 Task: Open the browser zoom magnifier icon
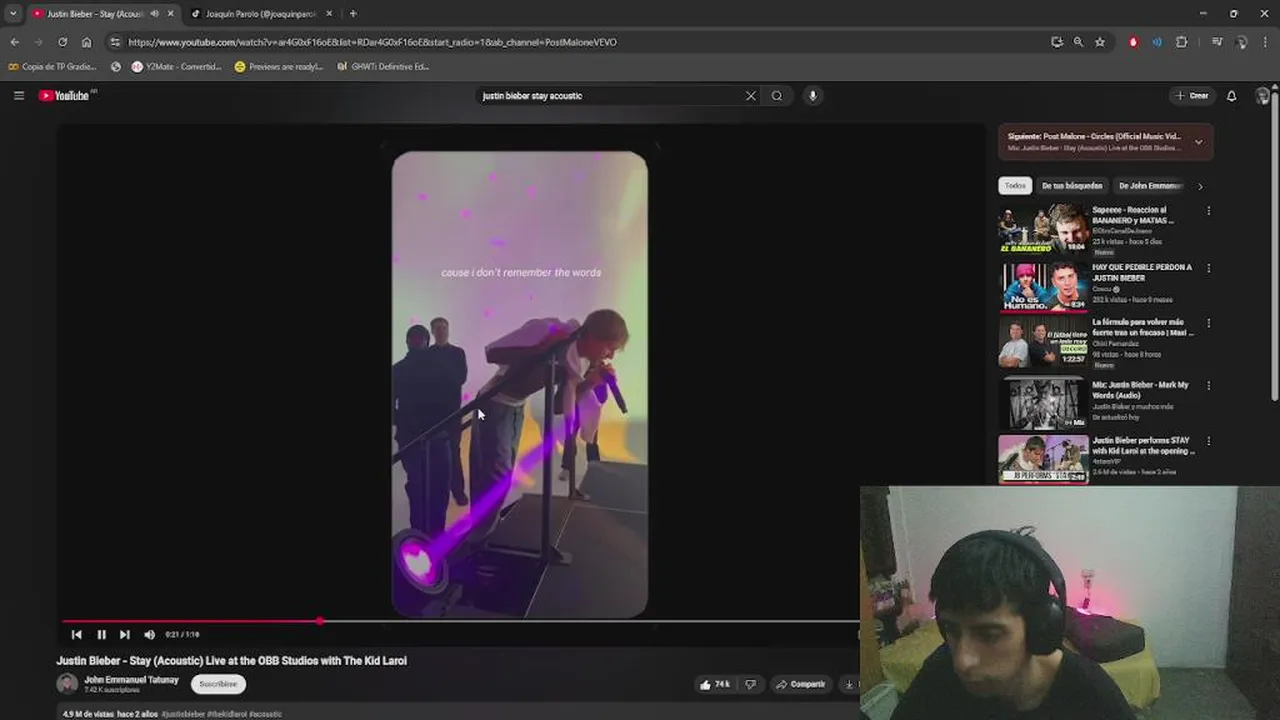coord(1078,42)
